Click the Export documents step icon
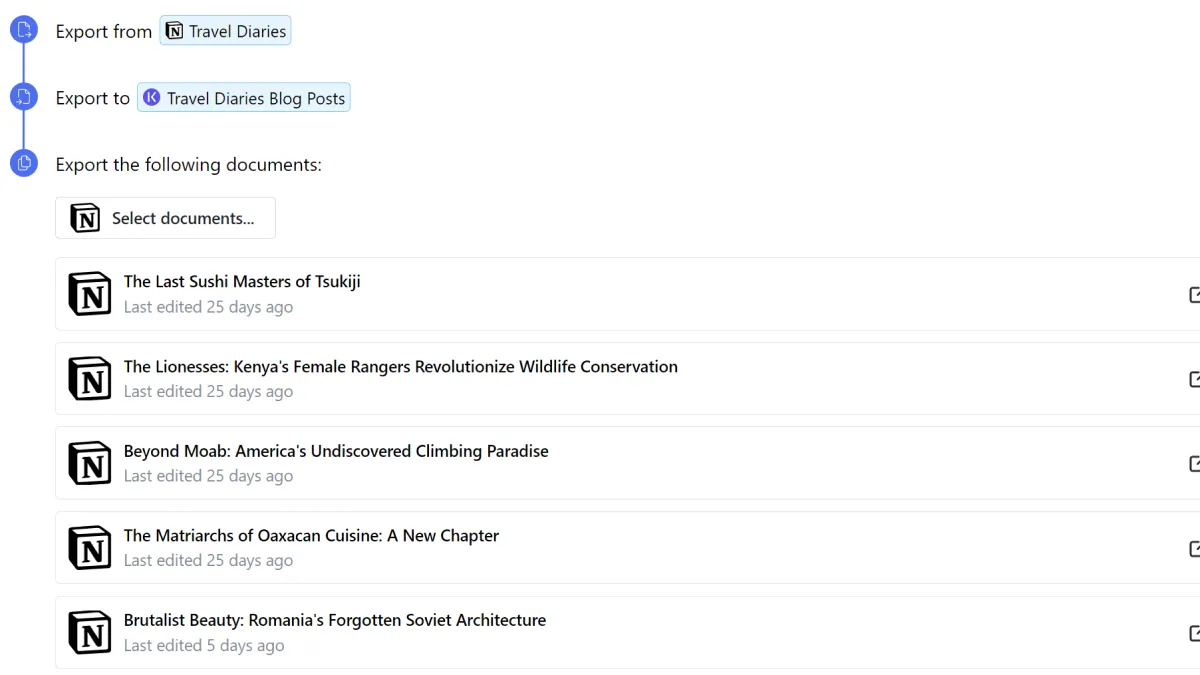This screenshot has height=675, width=1200. (24, 163)
